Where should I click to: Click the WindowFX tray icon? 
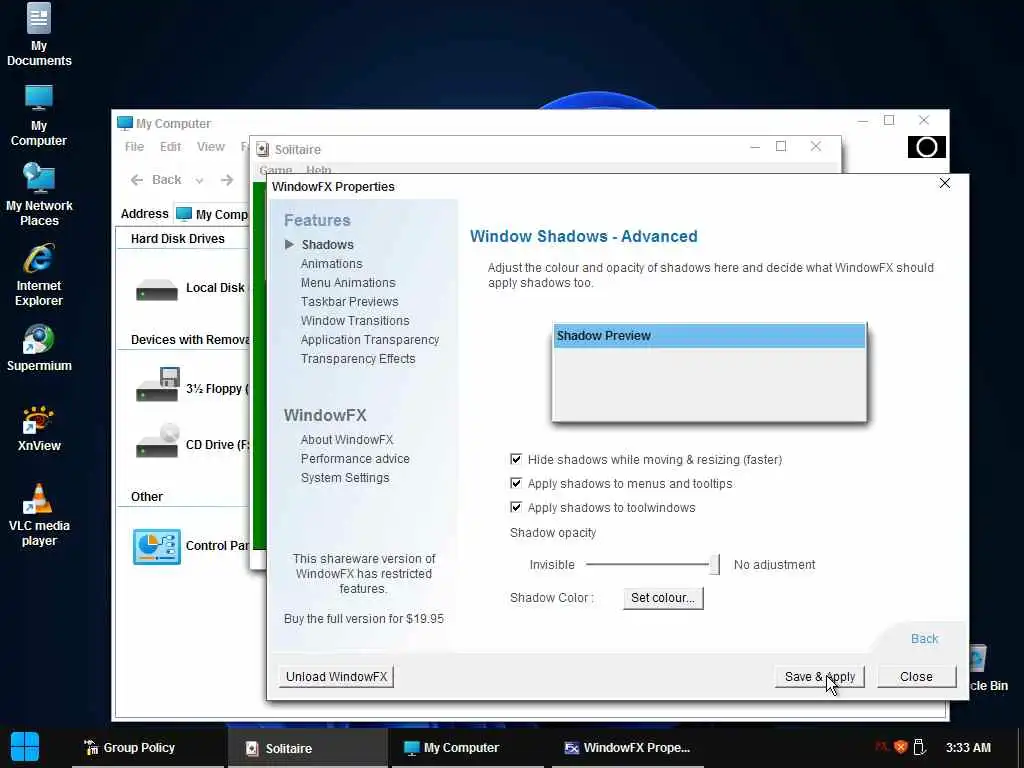coord(882,746)
